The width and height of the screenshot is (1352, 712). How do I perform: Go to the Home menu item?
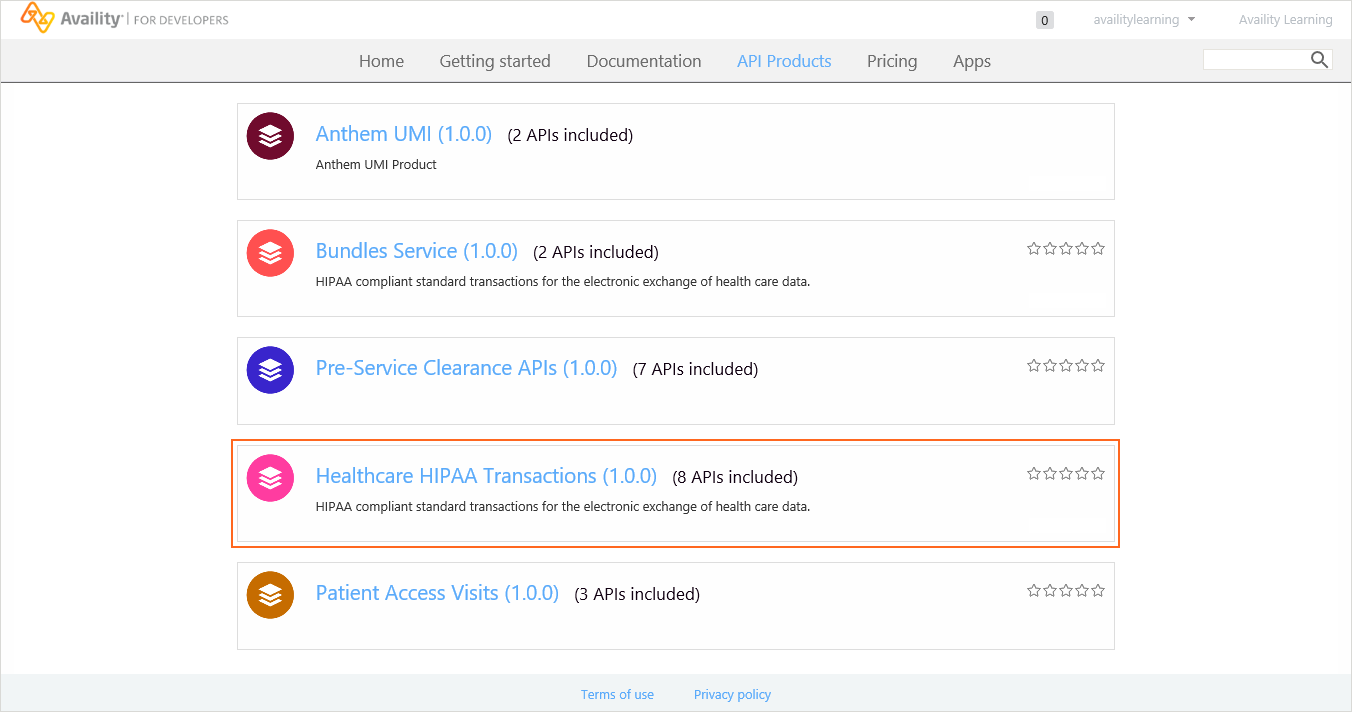pos(381,61)
